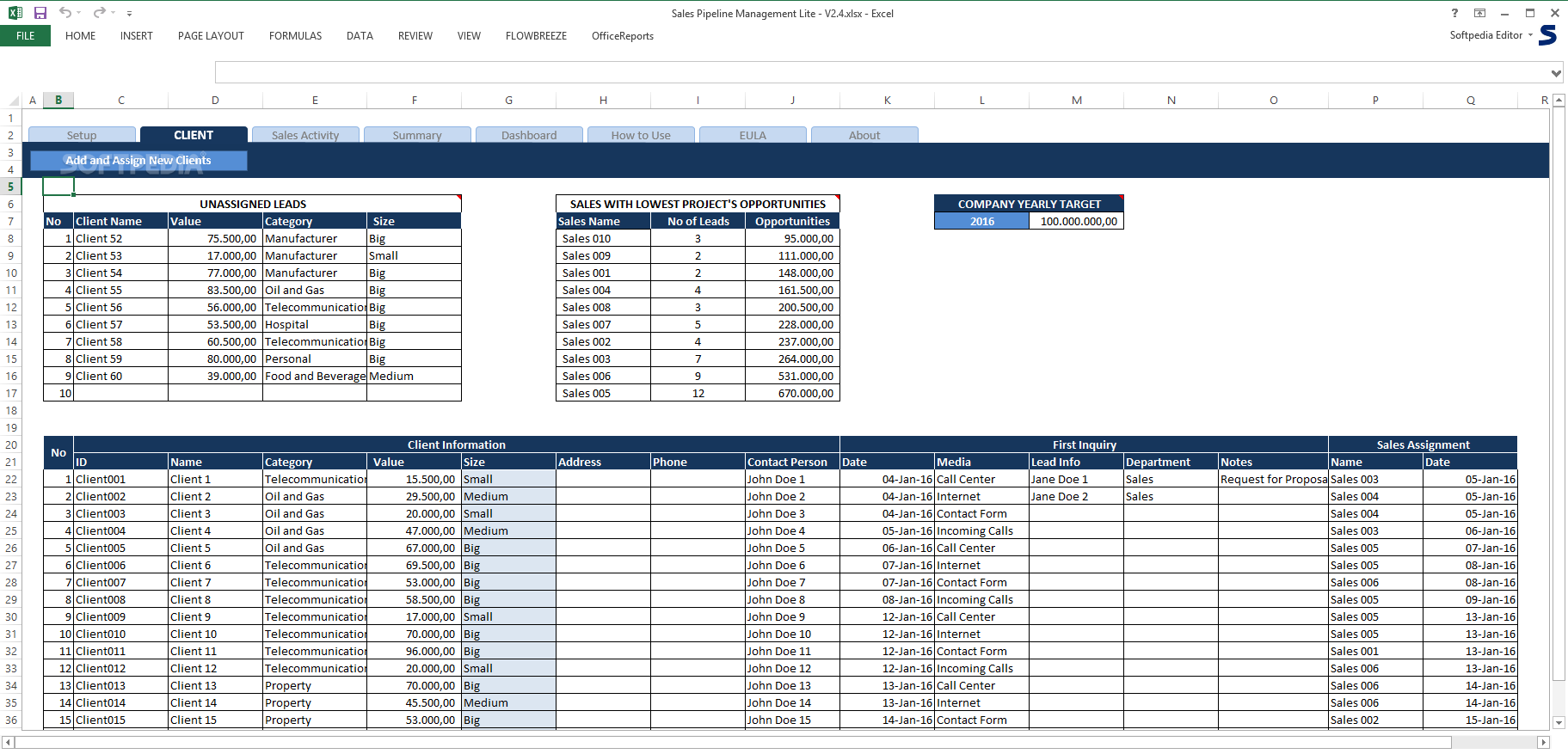Open the Quick Access Toolbar customize arrow

pos(129,14)
